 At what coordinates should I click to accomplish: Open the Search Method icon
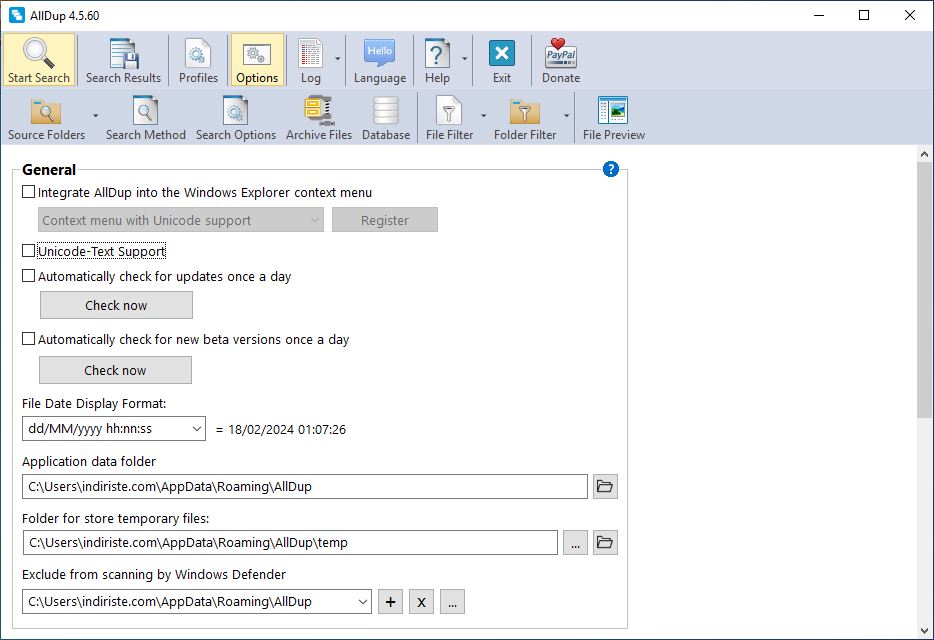(x=145, y=111)
